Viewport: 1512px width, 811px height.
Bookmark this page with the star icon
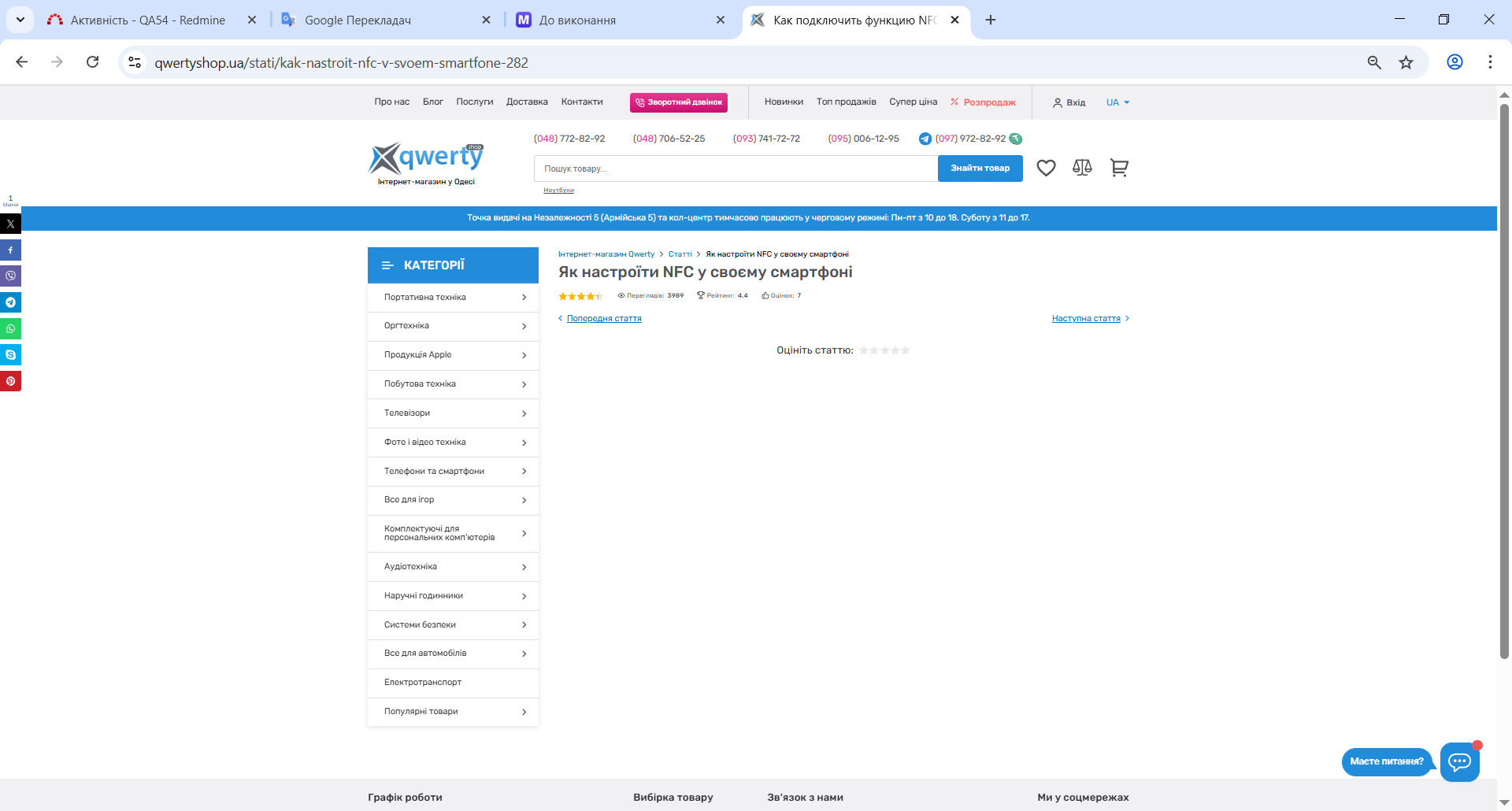click(1406, 63)
